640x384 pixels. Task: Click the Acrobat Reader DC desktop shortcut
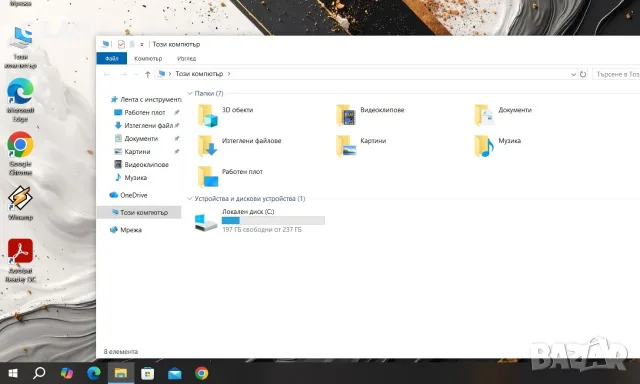point(20,261)
